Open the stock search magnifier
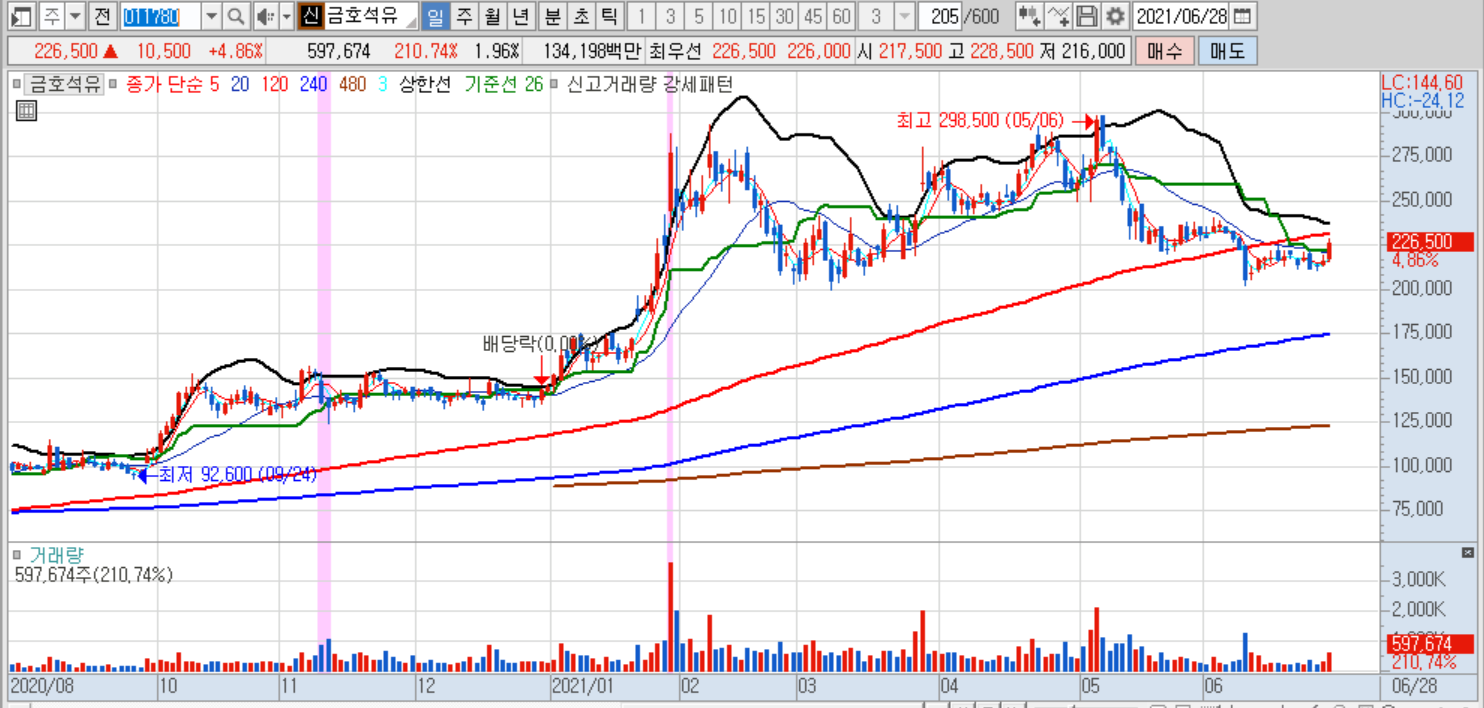The width and height of the screenshot is (1484, 708). 235,16
